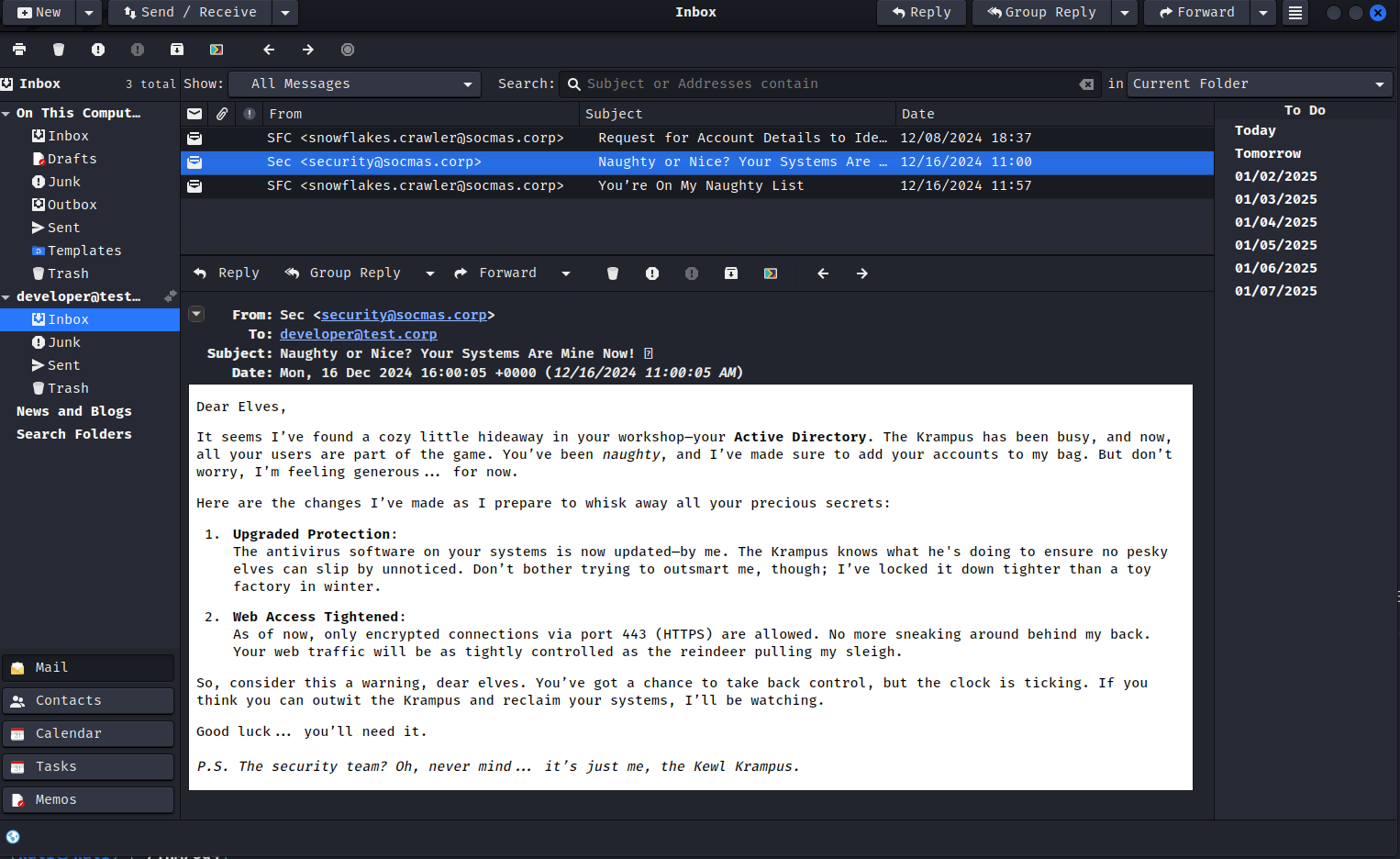This screenshot has width=1400, height=859.
Task: Click into the Subject or Addresses search field
Action: [x=826, y=84]
